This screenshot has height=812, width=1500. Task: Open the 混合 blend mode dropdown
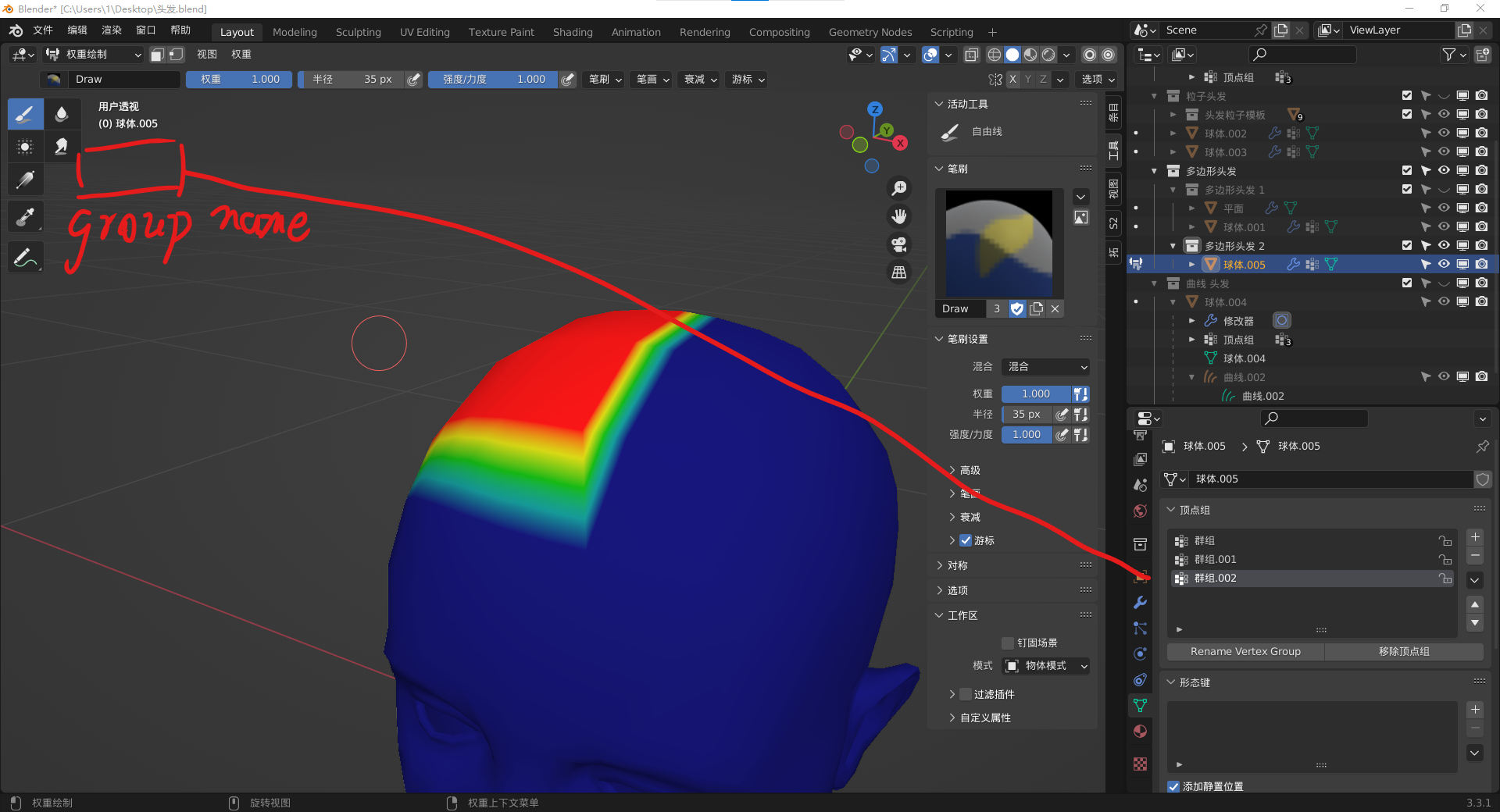point(1046,367)
